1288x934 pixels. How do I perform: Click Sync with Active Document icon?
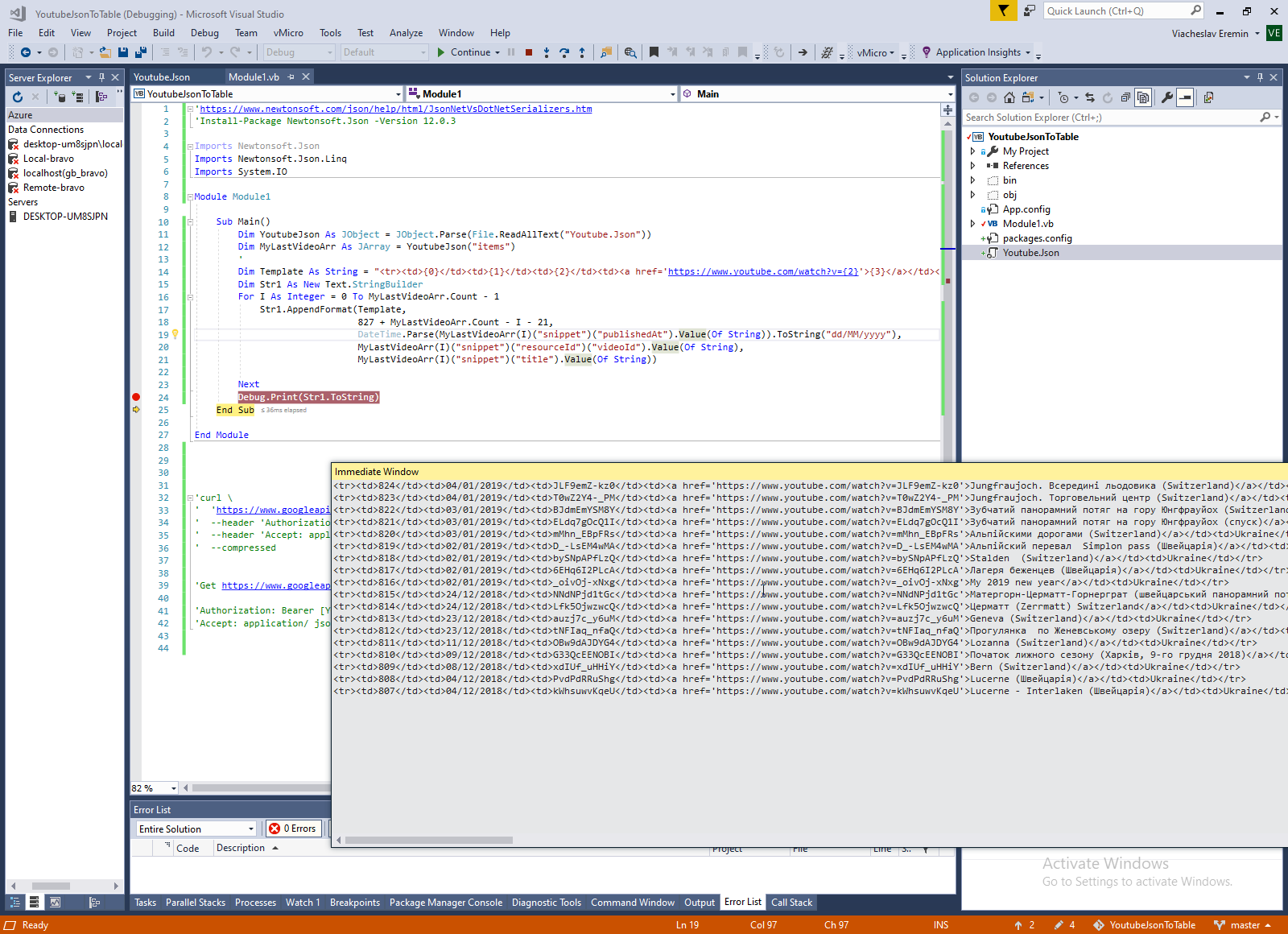(x=1090, y=97)
